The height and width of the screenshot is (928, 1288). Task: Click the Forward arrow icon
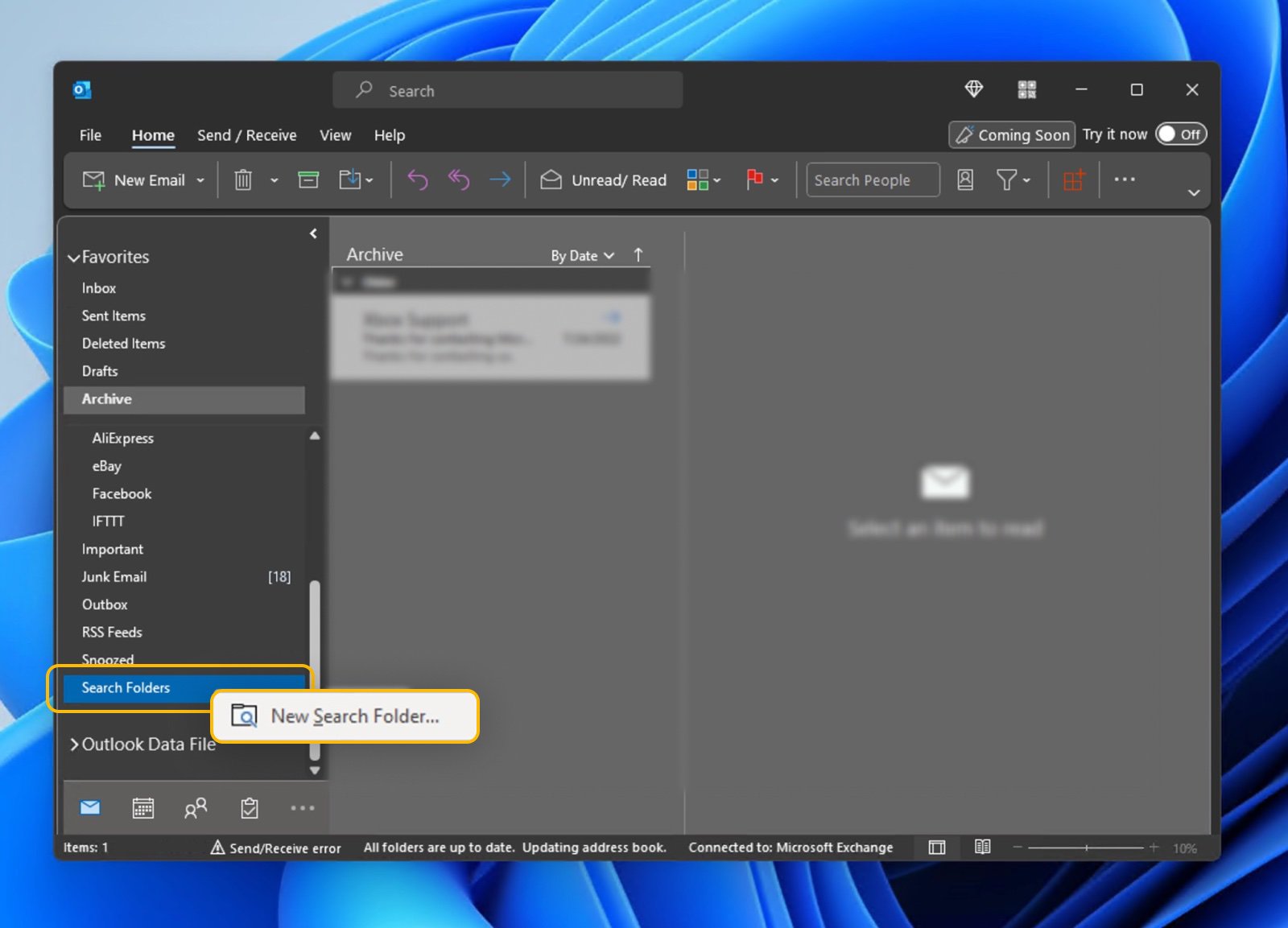coord(500,179)
